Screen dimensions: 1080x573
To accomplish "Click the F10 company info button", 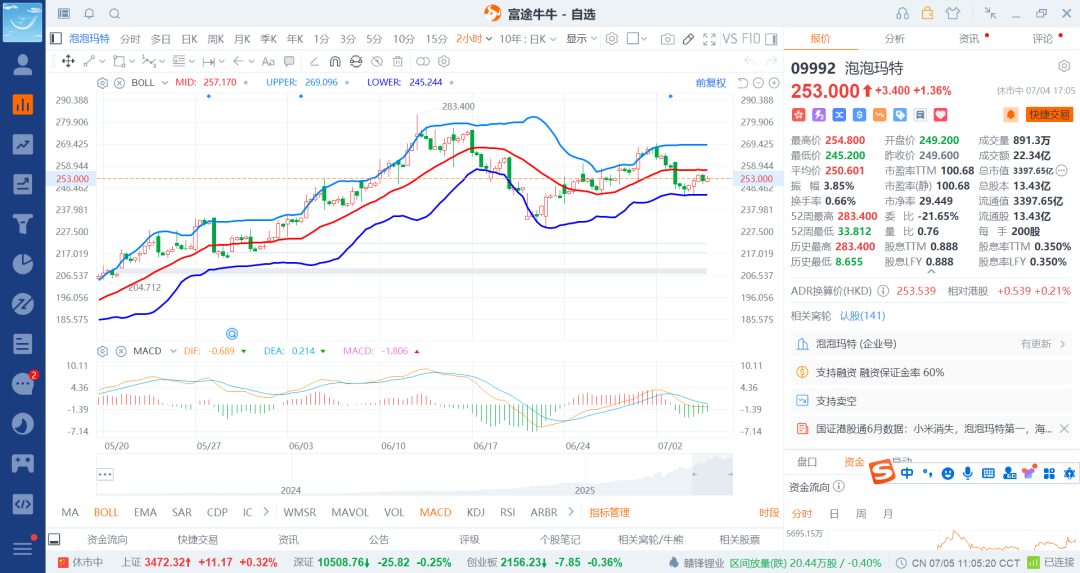I will click(x=751, y=39).
